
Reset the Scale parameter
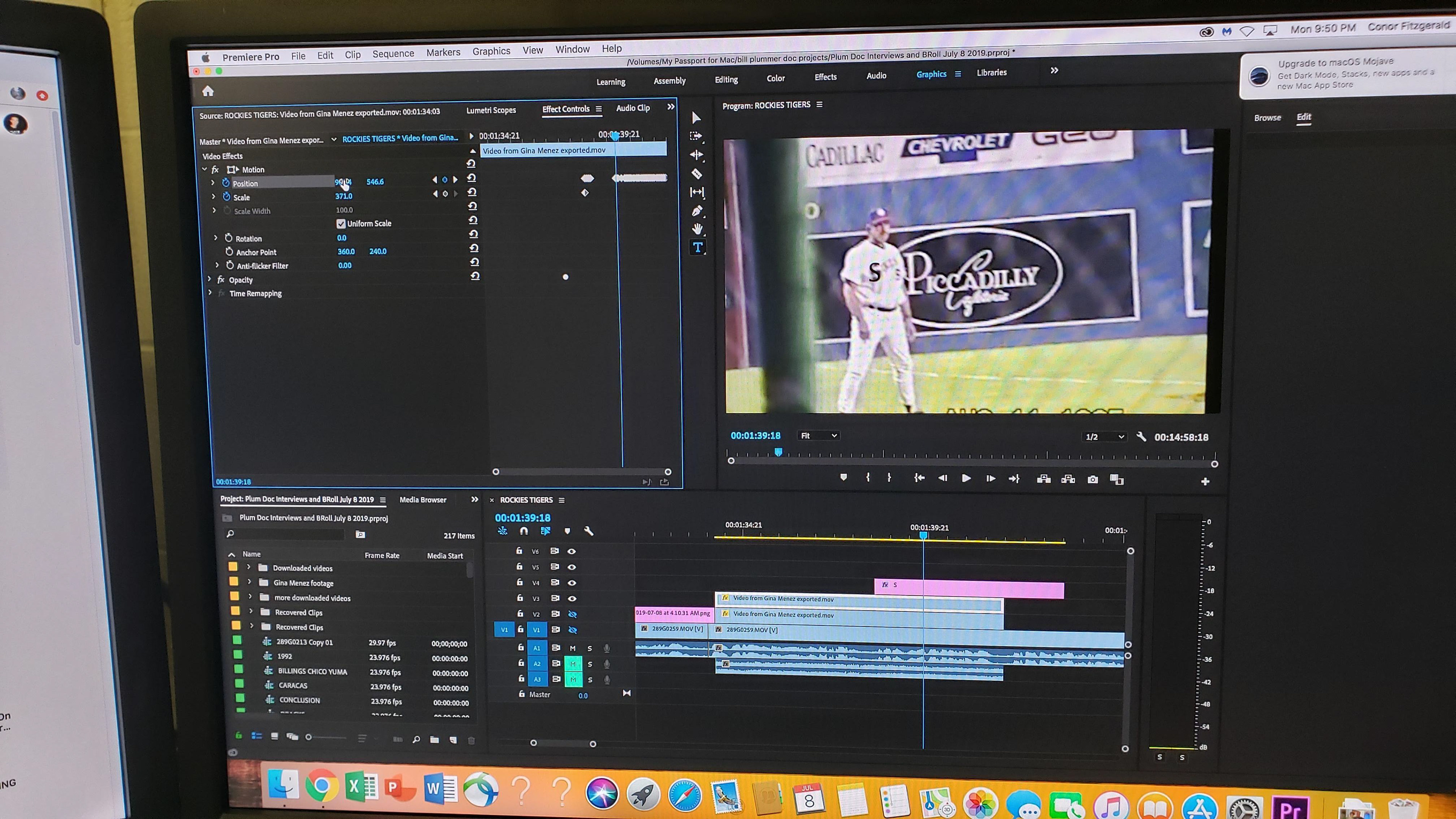pos(472,192)
